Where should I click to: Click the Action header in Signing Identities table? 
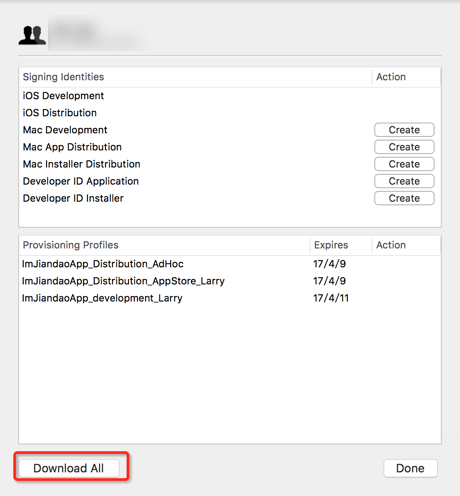391,77
